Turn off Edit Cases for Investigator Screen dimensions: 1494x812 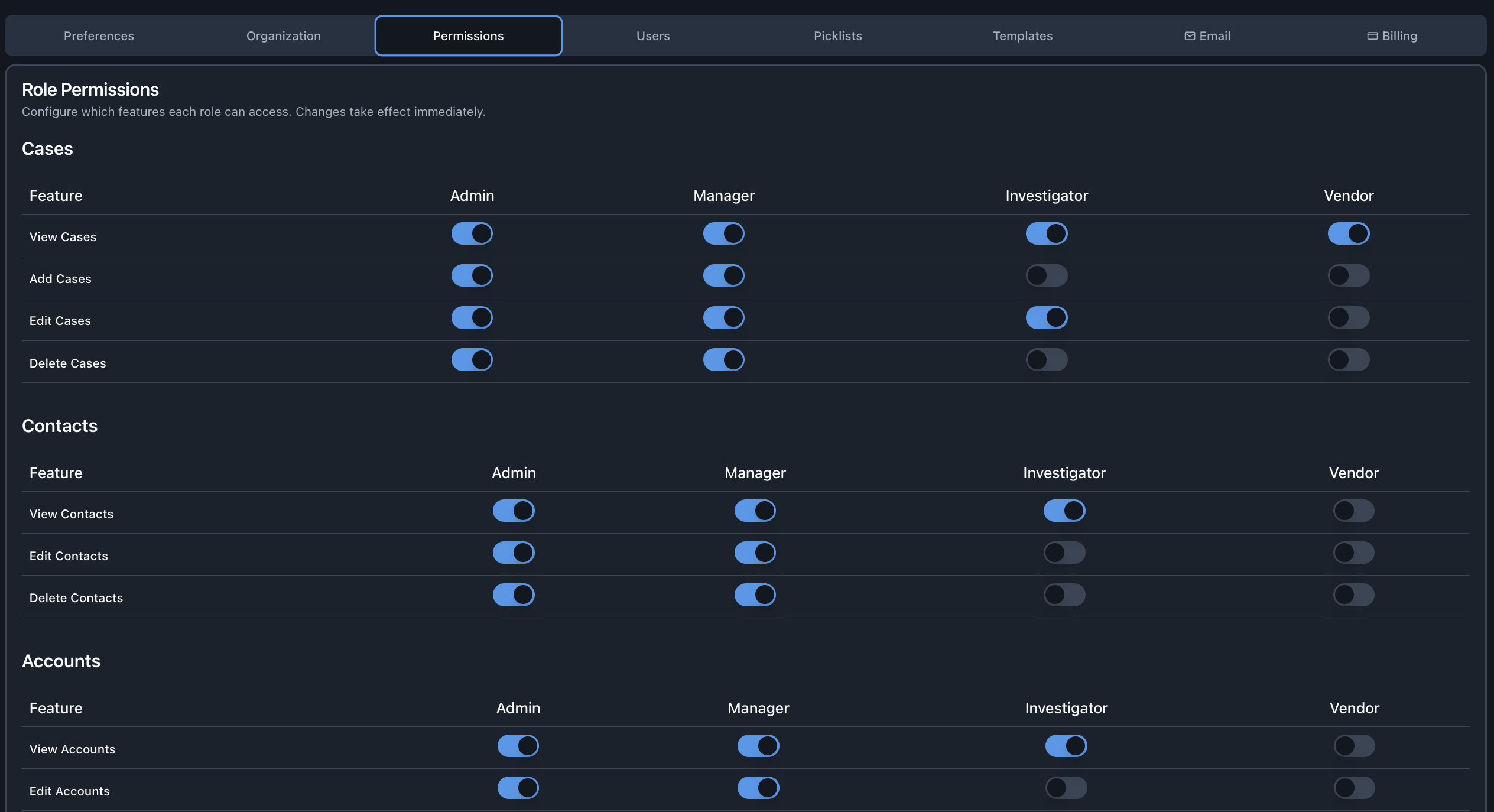pos(1046,317)
